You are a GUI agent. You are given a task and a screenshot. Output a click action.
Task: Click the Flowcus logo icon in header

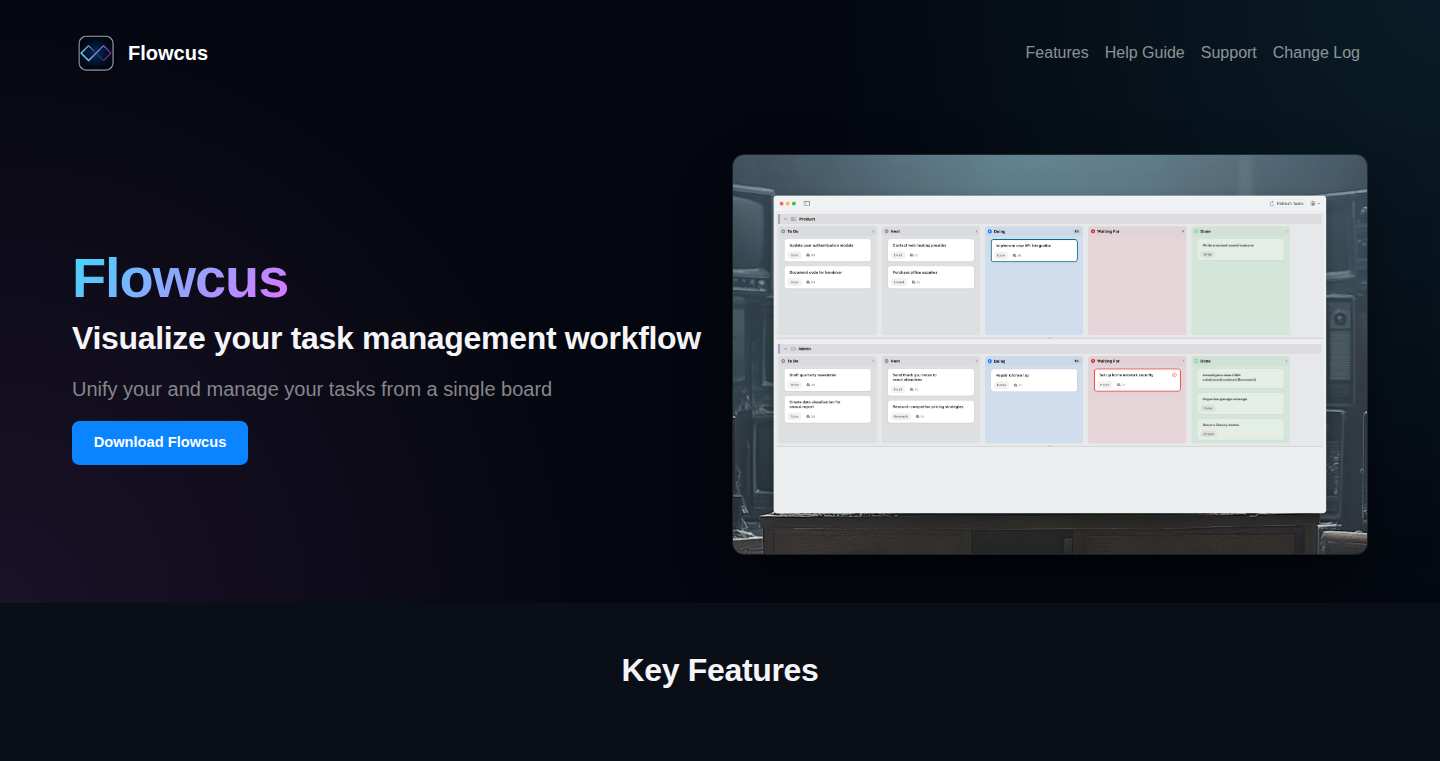click(96, 53)
